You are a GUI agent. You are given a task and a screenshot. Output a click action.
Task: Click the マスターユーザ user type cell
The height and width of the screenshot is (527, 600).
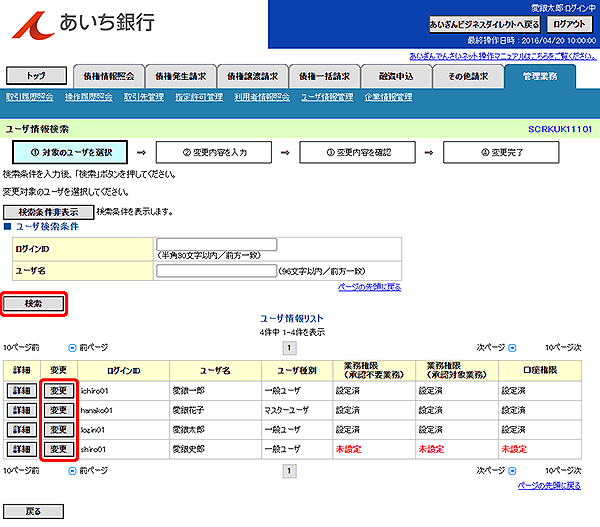297,410
